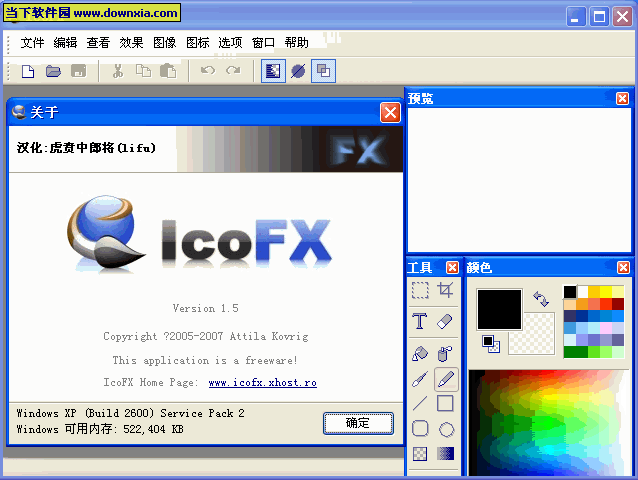Open the 编辑 menu
Screen dimensions: 638x480
point(65,42)
